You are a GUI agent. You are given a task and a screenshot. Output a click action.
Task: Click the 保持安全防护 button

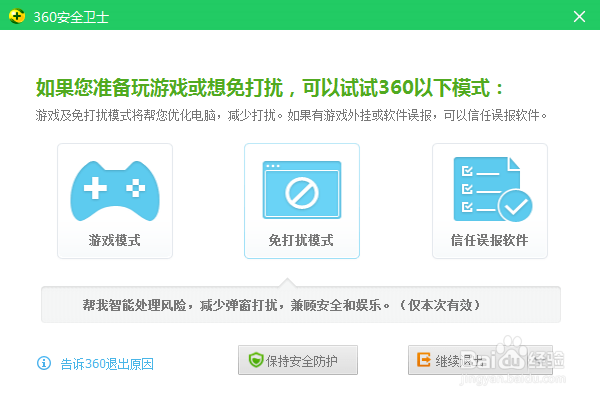pos(298,360)
